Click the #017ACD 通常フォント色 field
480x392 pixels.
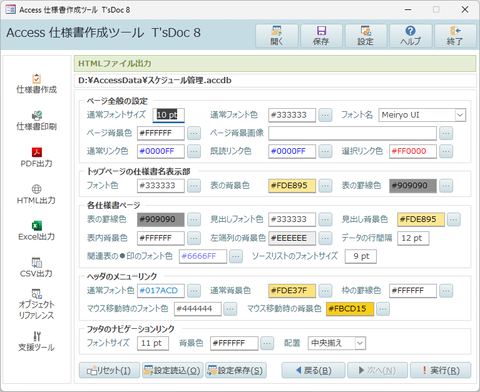(x=161, y=291)
